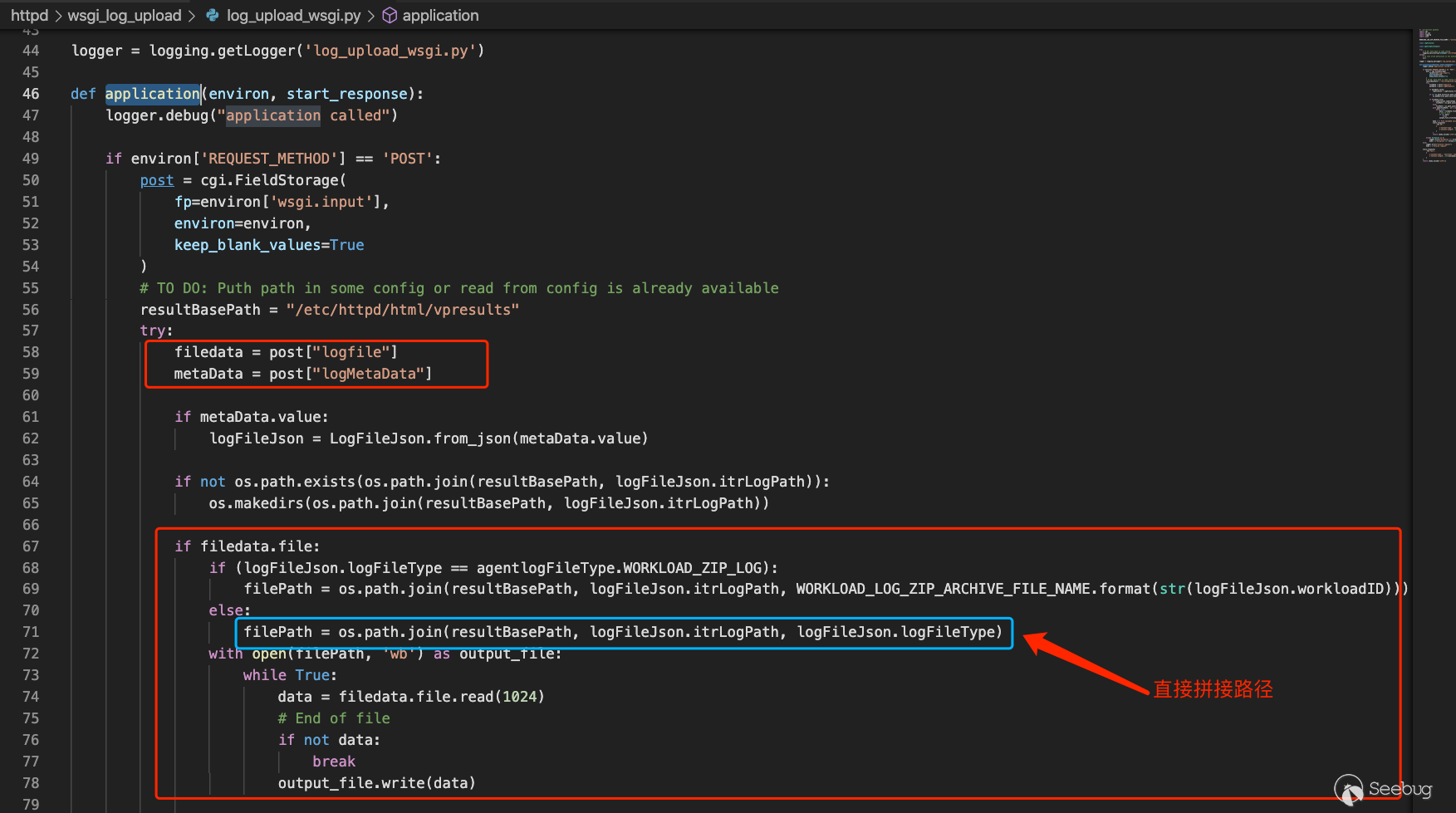The width and height of the screenshot is (1456, 813).
Task: Place cursor on resultBasePath assignment line 56
Action: (329, 310)
